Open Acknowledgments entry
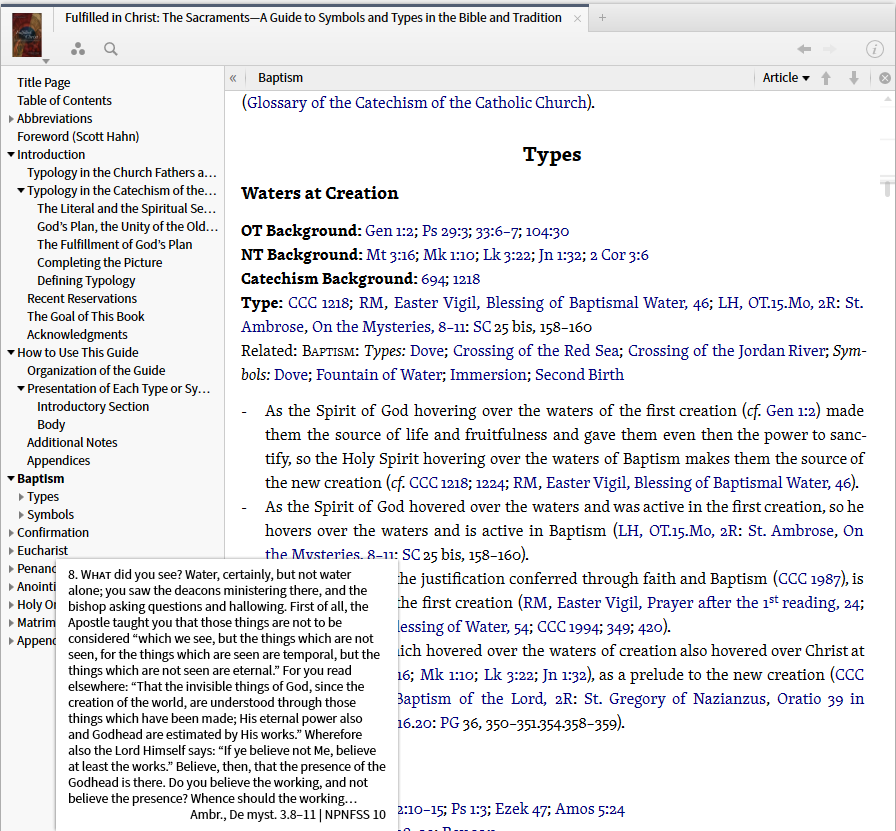 (x=77, y=334)
